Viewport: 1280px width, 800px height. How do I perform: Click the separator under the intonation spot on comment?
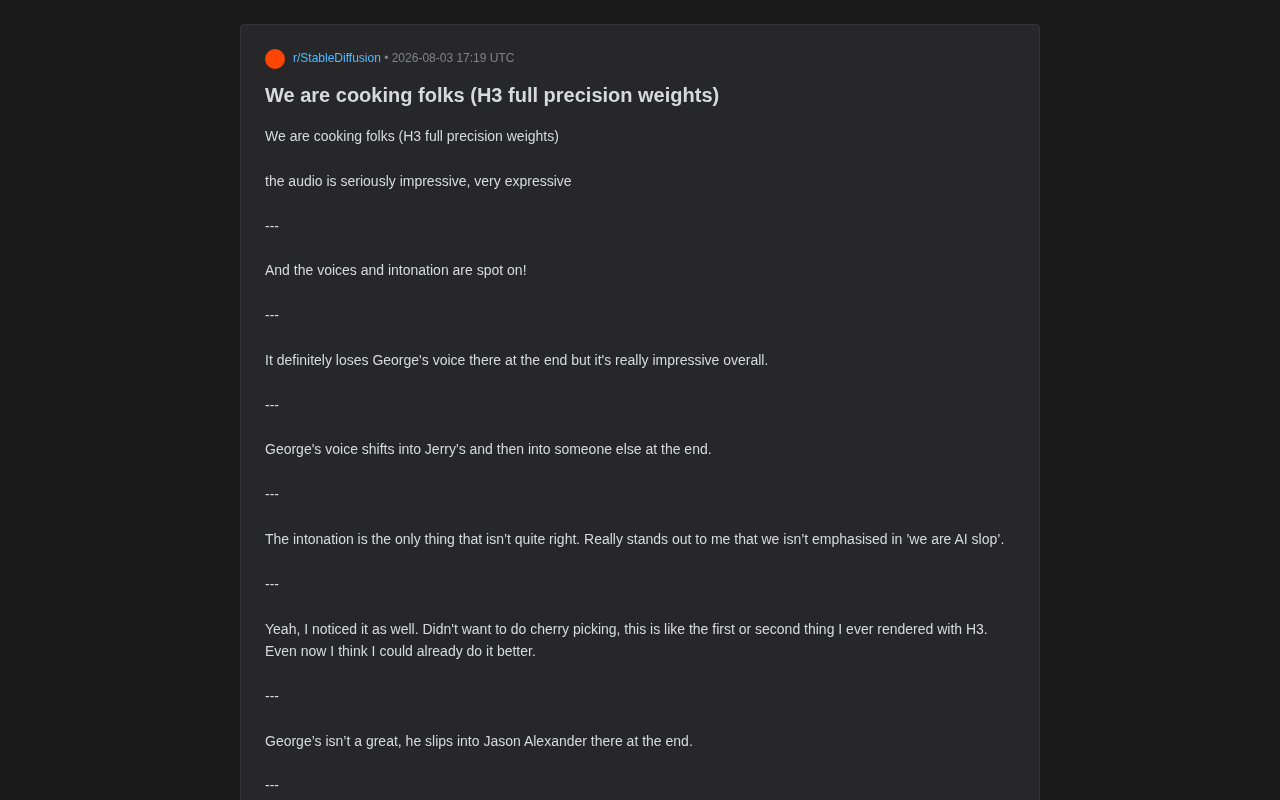272,315
